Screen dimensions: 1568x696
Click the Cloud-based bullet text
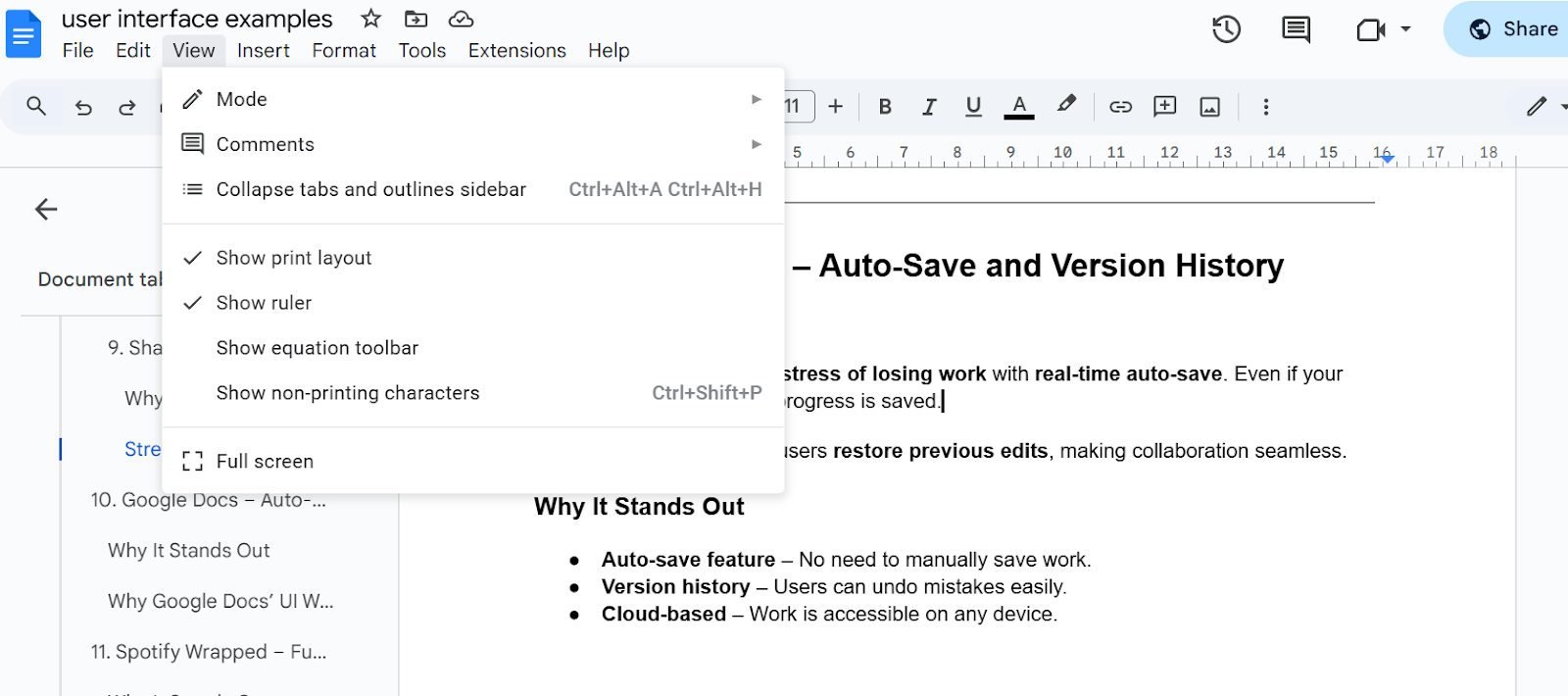pos(829,615)
